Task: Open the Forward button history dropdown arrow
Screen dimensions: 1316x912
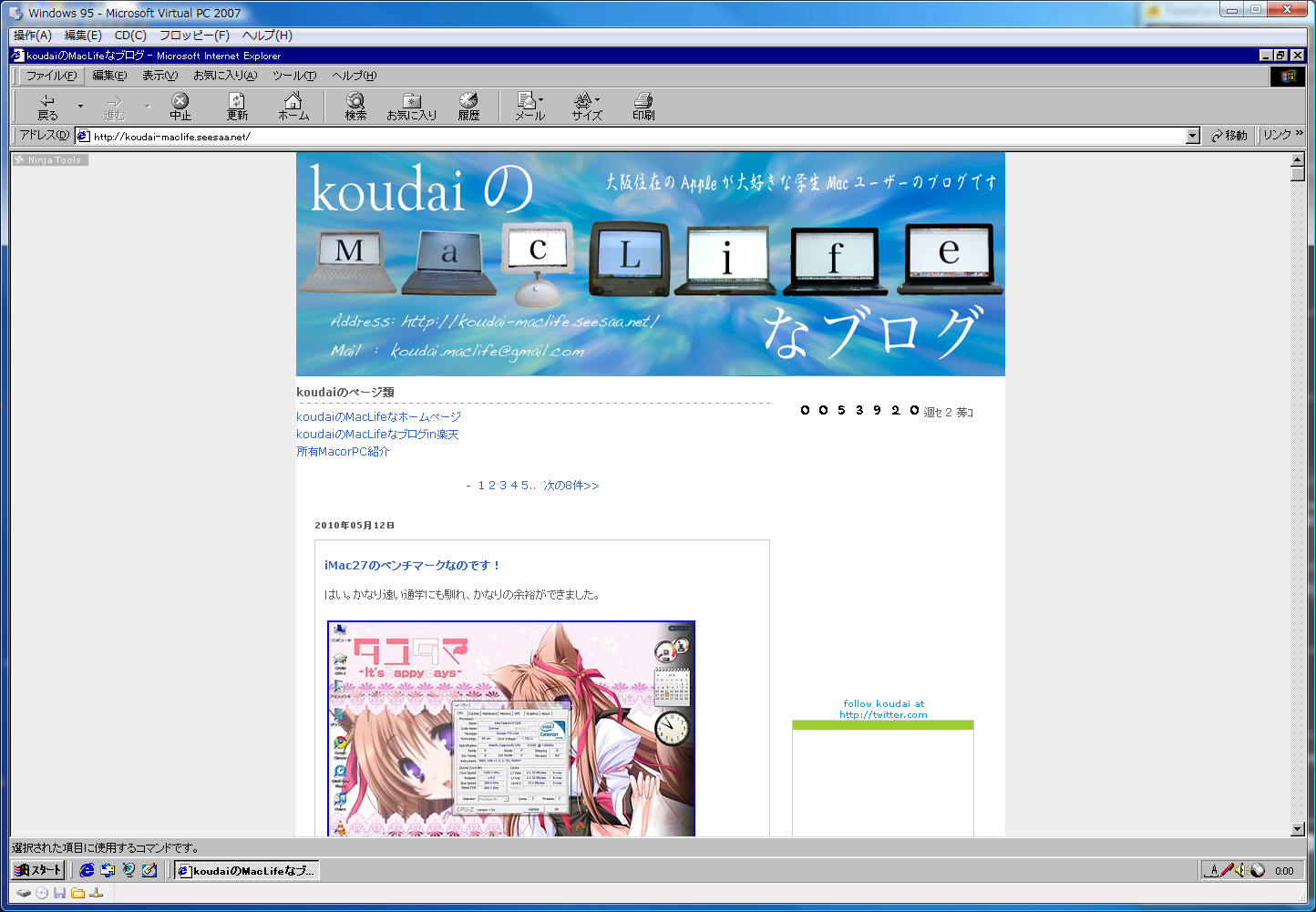Action: click(x=148, y=107)
